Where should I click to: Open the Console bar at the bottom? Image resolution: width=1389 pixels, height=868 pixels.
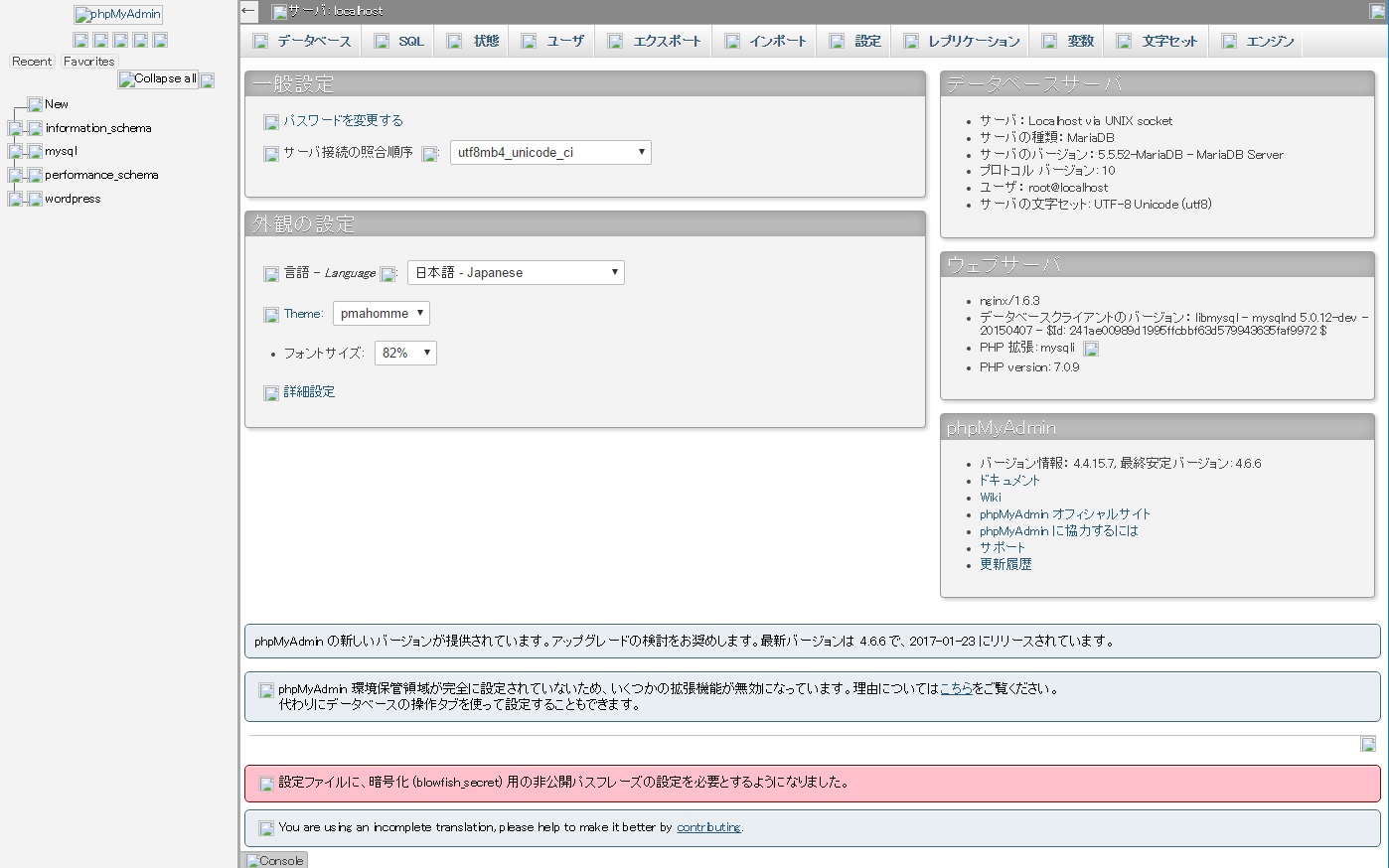tap(274, 860)
